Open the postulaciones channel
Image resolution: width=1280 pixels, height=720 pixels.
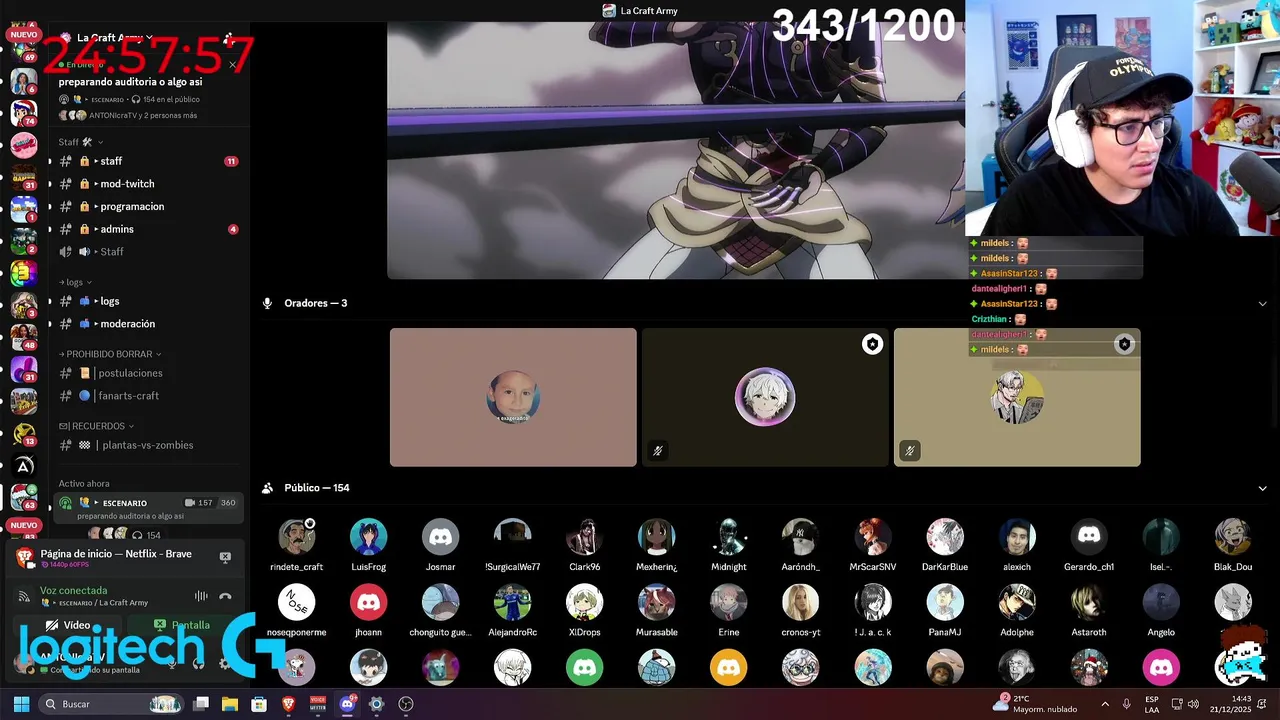pyautogui.click(x=148, y=373)
